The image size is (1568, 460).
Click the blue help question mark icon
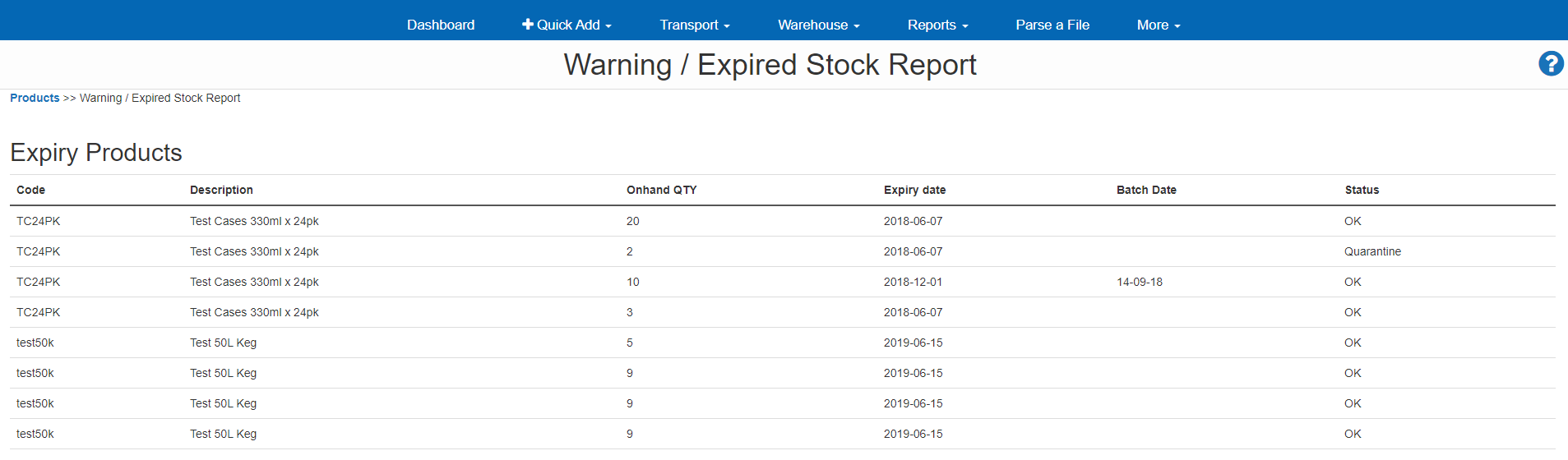(x=1551, y=63)
